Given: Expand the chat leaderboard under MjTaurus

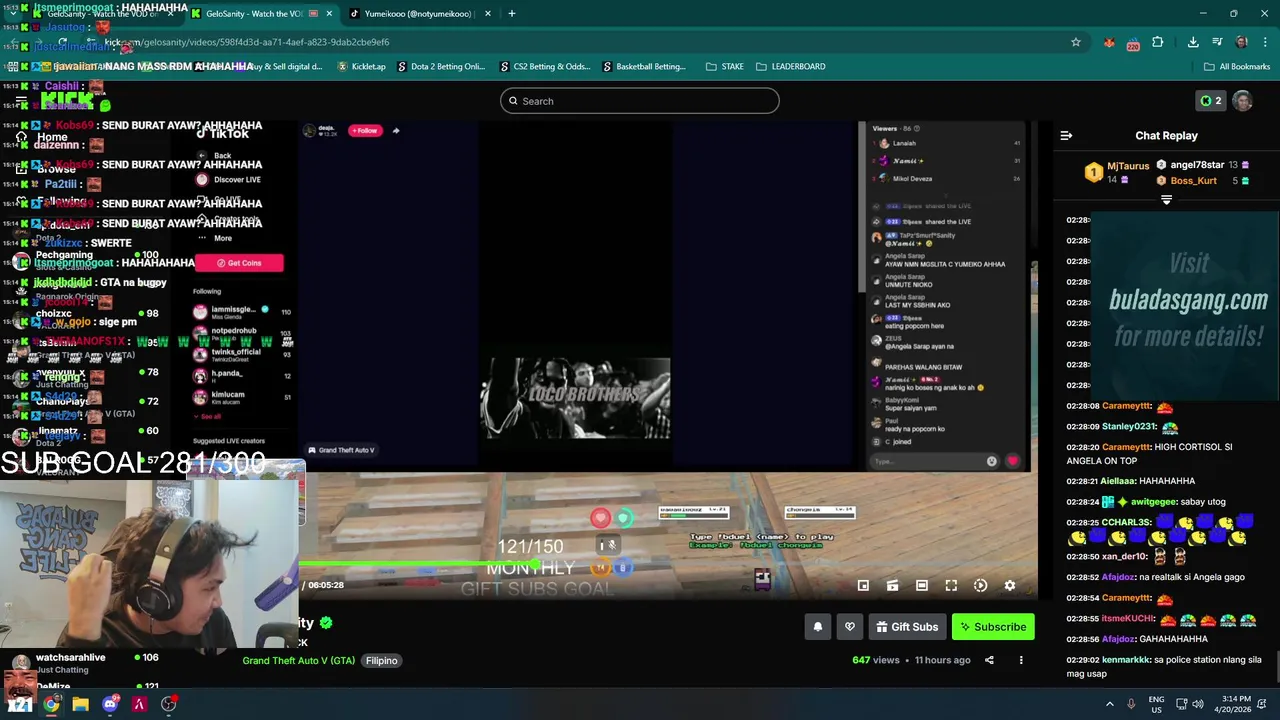Looking at the screenshot, I should tap(1166, 200).
